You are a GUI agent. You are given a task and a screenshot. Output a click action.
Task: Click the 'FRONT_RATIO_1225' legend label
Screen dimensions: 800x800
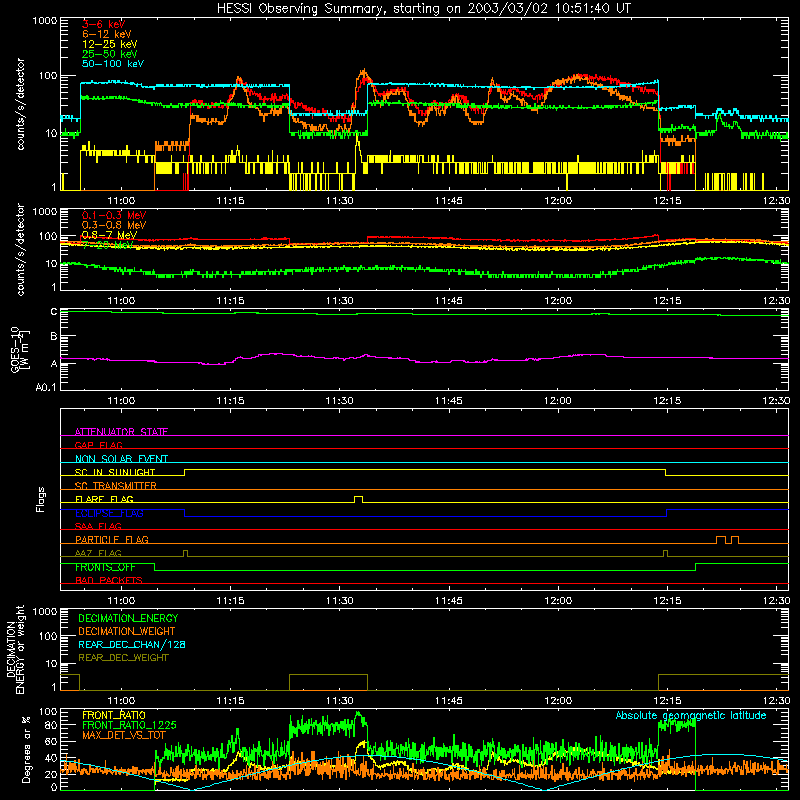click(129, 725)
